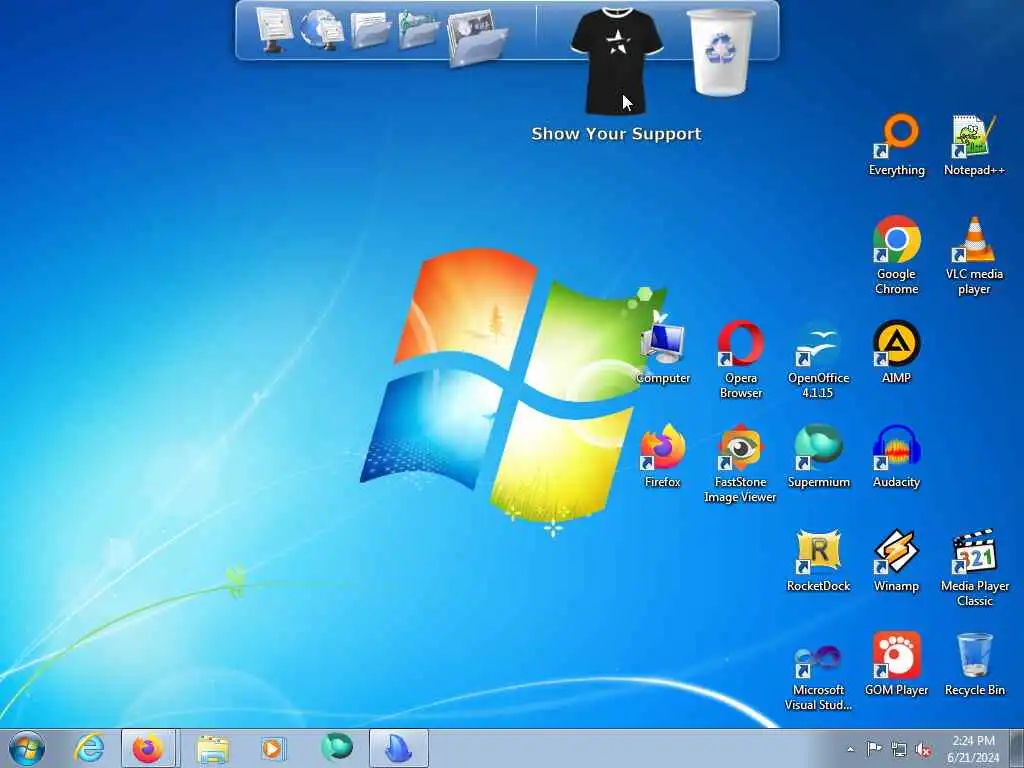This screenshot has width=1024, height=768.
Task: Open My Computer icon in RocketDock
Action: click(274, 29)
